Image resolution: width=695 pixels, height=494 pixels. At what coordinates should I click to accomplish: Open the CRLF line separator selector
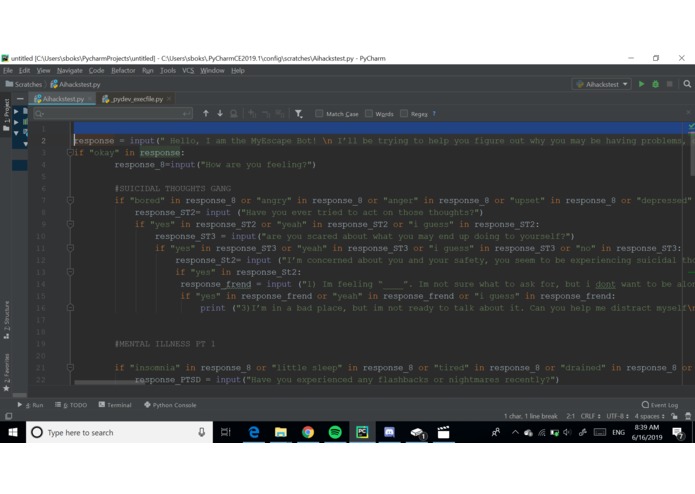click(x=590, y=416)
